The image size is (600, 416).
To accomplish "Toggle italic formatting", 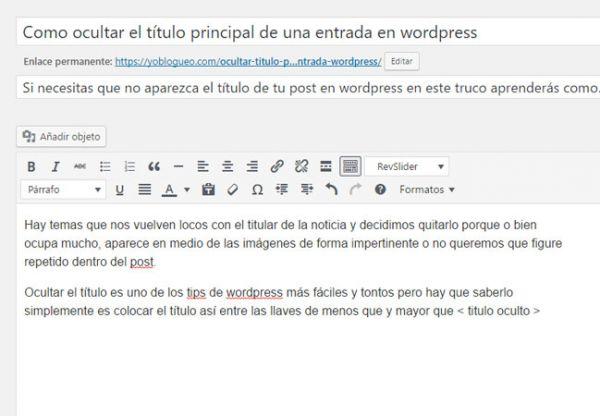I will (x=56, y=166).
